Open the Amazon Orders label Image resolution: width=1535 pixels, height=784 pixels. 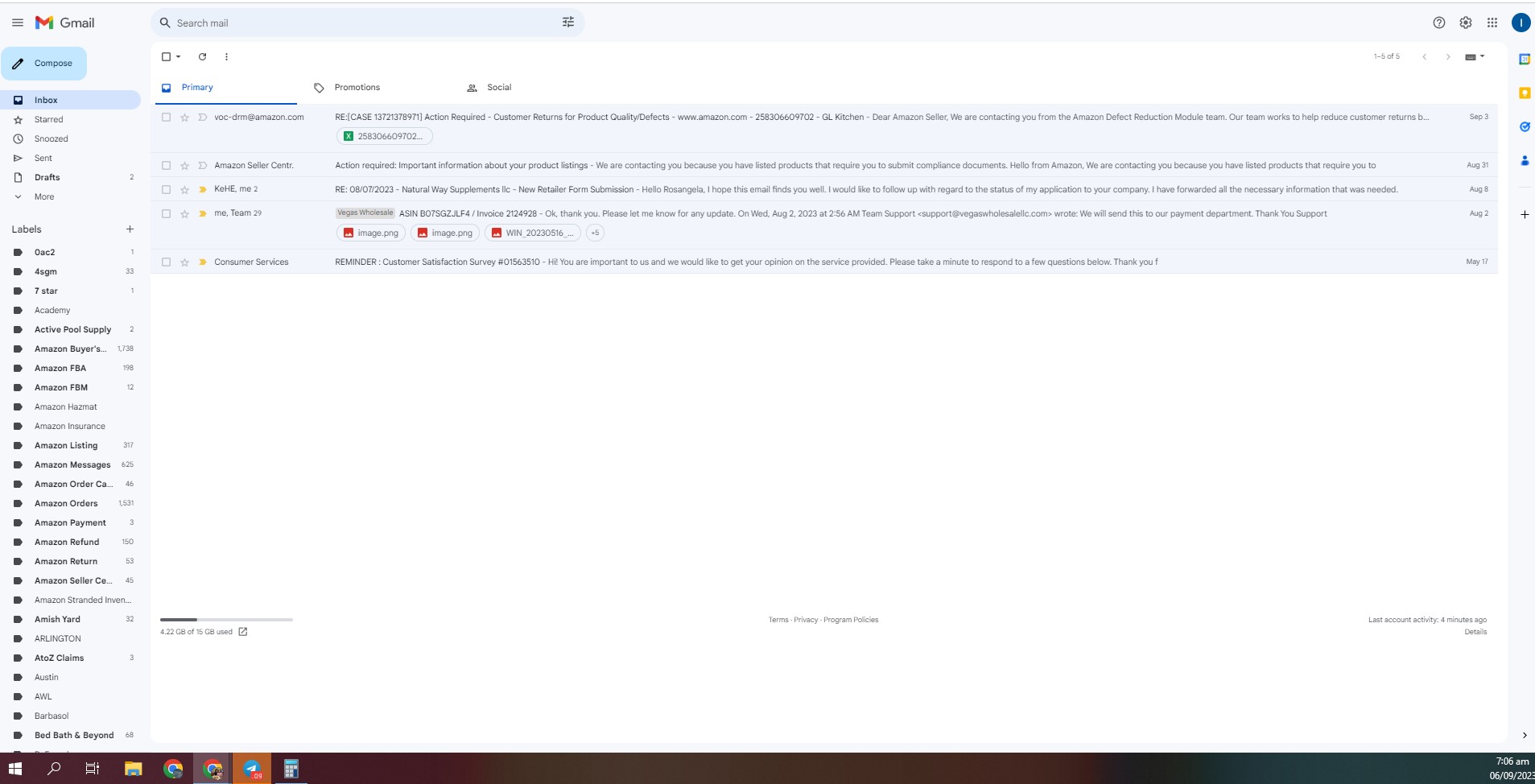tap(66, 503)
